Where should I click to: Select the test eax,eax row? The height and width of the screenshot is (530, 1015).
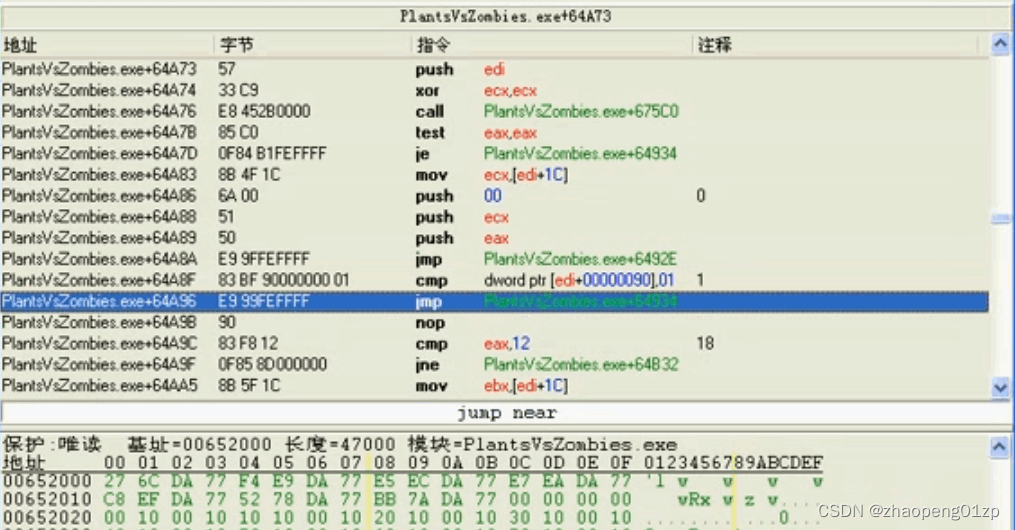[x=495, y=133]
